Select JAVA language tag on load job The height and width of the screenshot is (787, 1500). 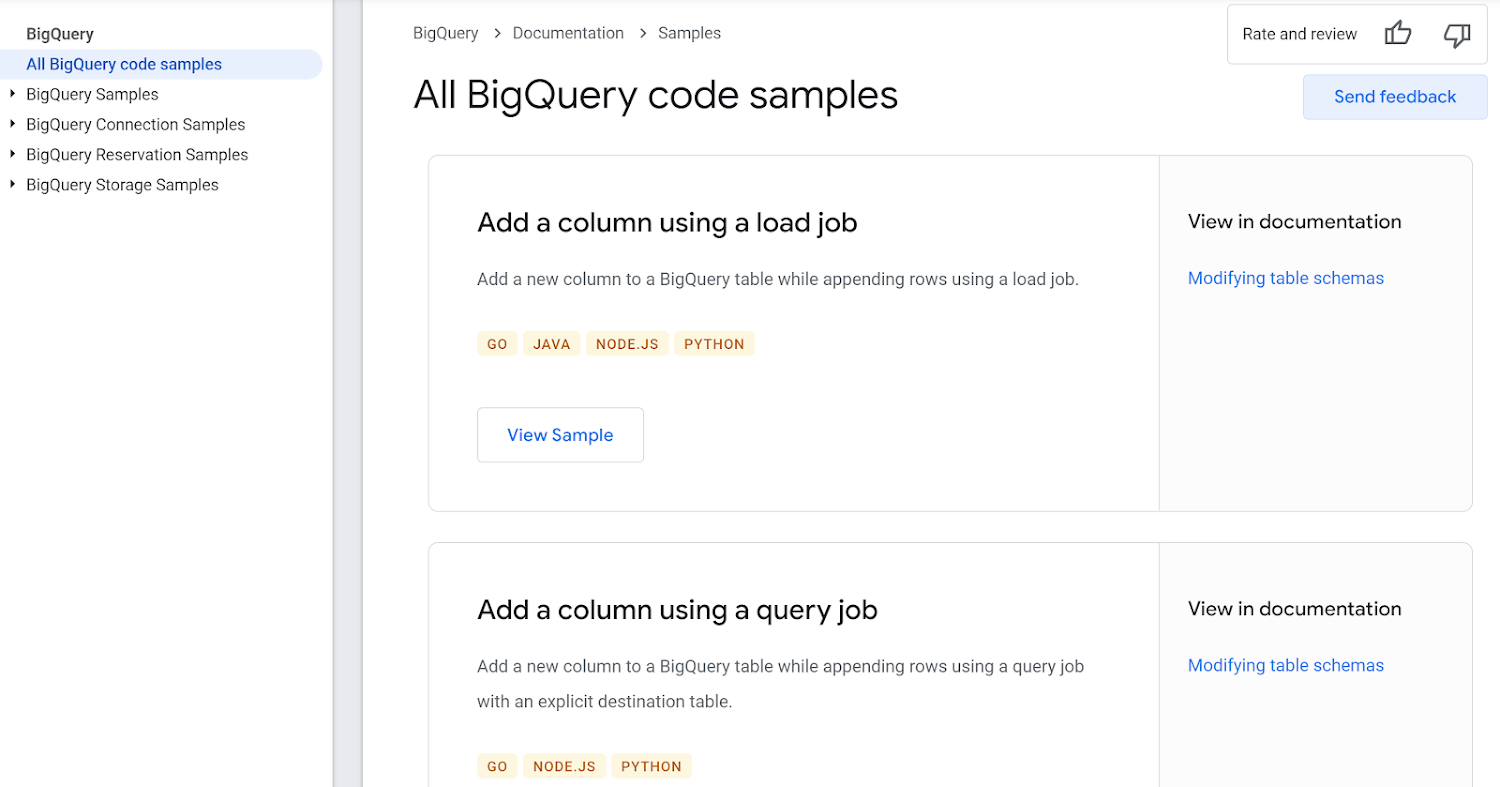[x=551, y=344]
